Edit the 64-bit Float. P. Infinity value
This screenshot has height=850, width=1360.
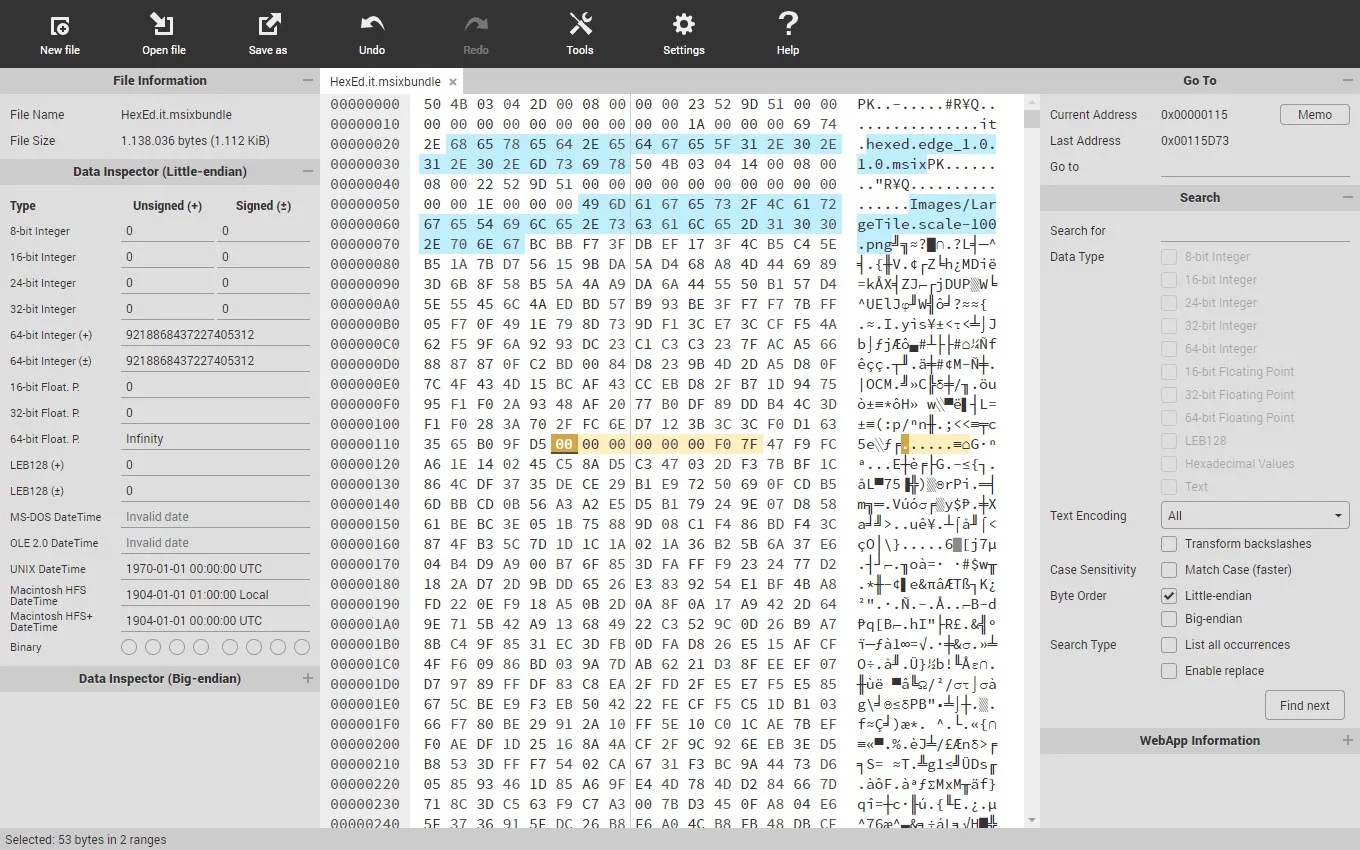216,439
